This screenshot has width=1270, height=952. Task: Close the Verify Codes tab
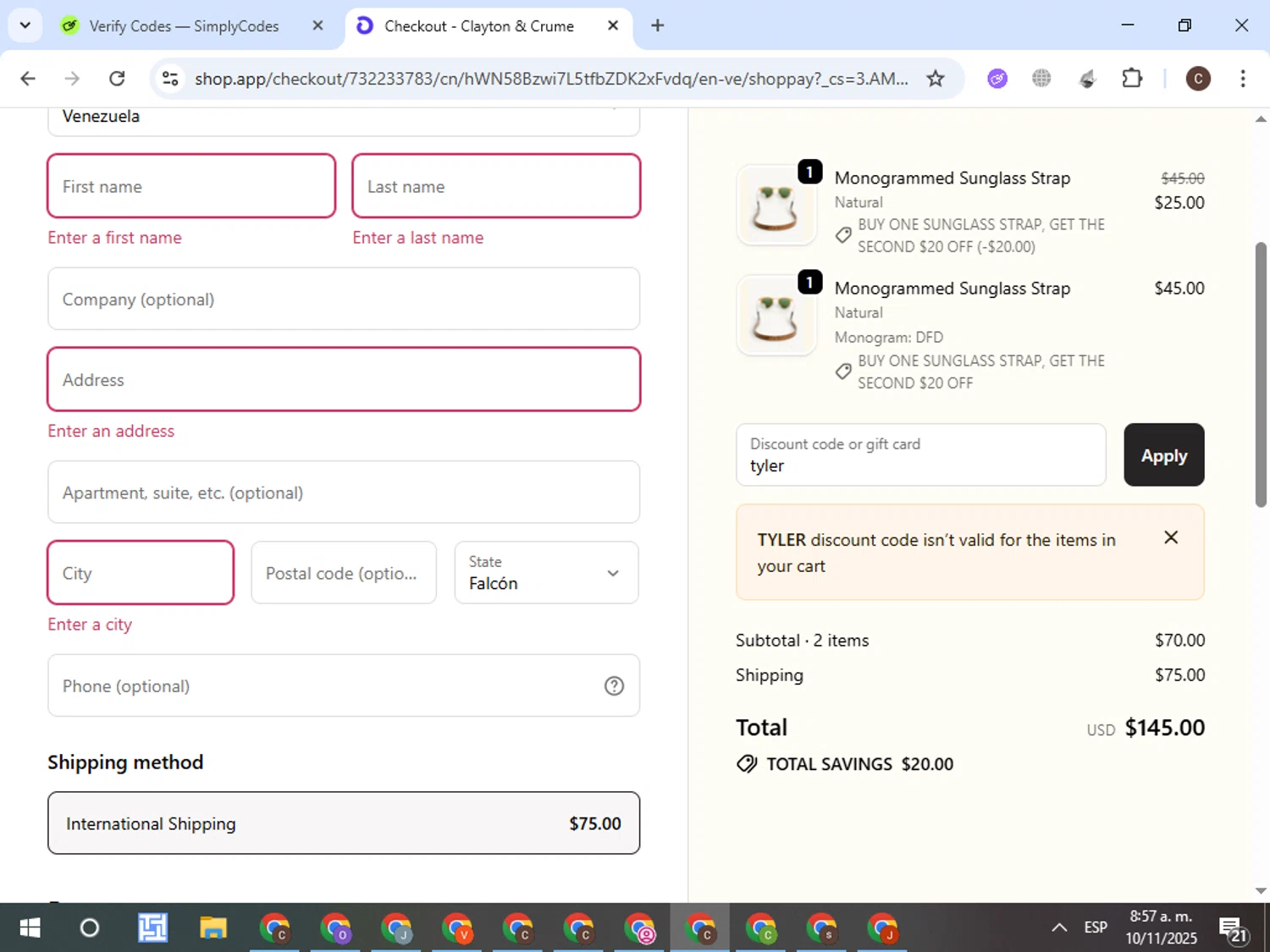[317, 25]
